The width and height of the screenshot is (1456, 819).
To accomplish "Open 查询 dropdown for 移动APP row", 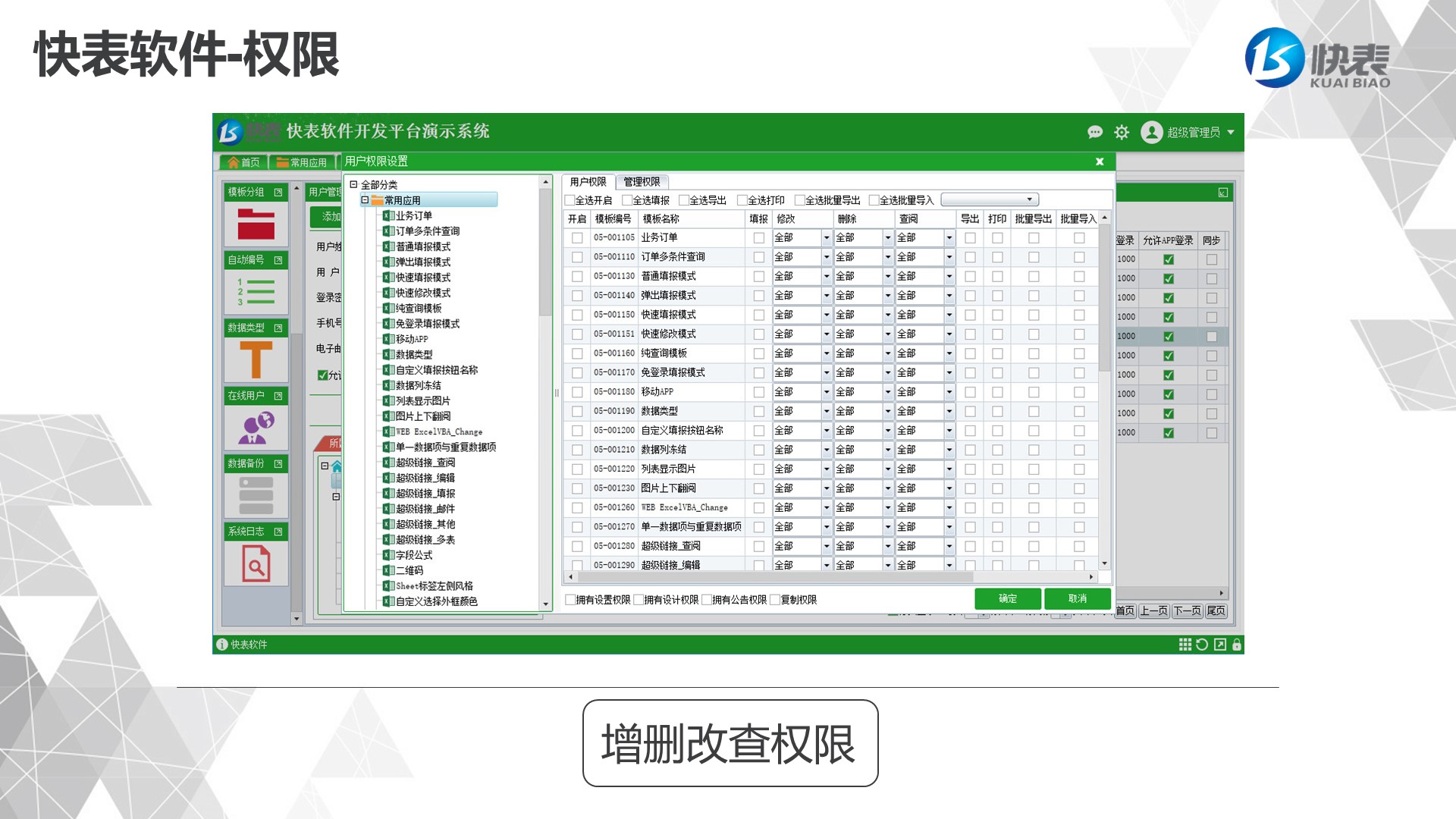I will [949, 392].
